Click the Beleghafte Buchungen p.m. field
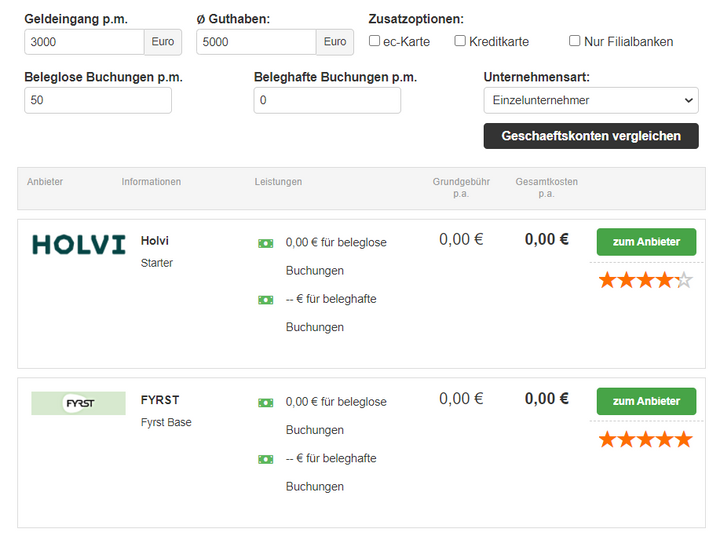Image resolution: width=720 pixels, height=535 pixels. click(x=327, y=100)
